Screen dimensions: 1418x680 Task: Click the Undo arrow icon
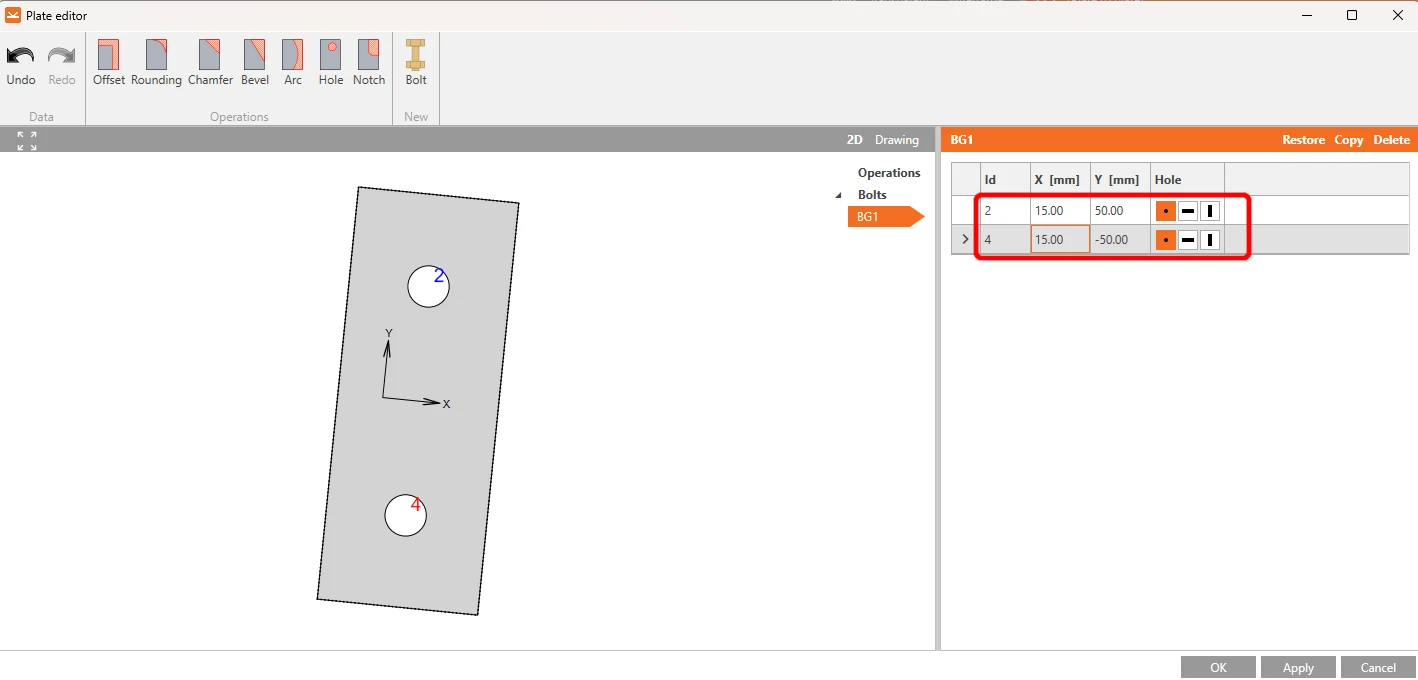[20, 56]
